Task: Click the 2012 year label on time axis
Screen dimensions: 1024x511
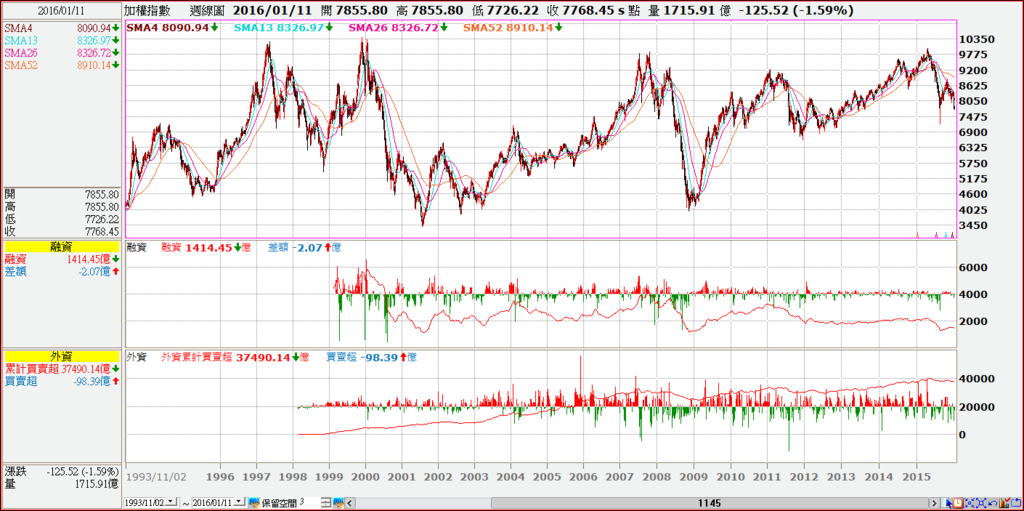Action: coord(804,476)
